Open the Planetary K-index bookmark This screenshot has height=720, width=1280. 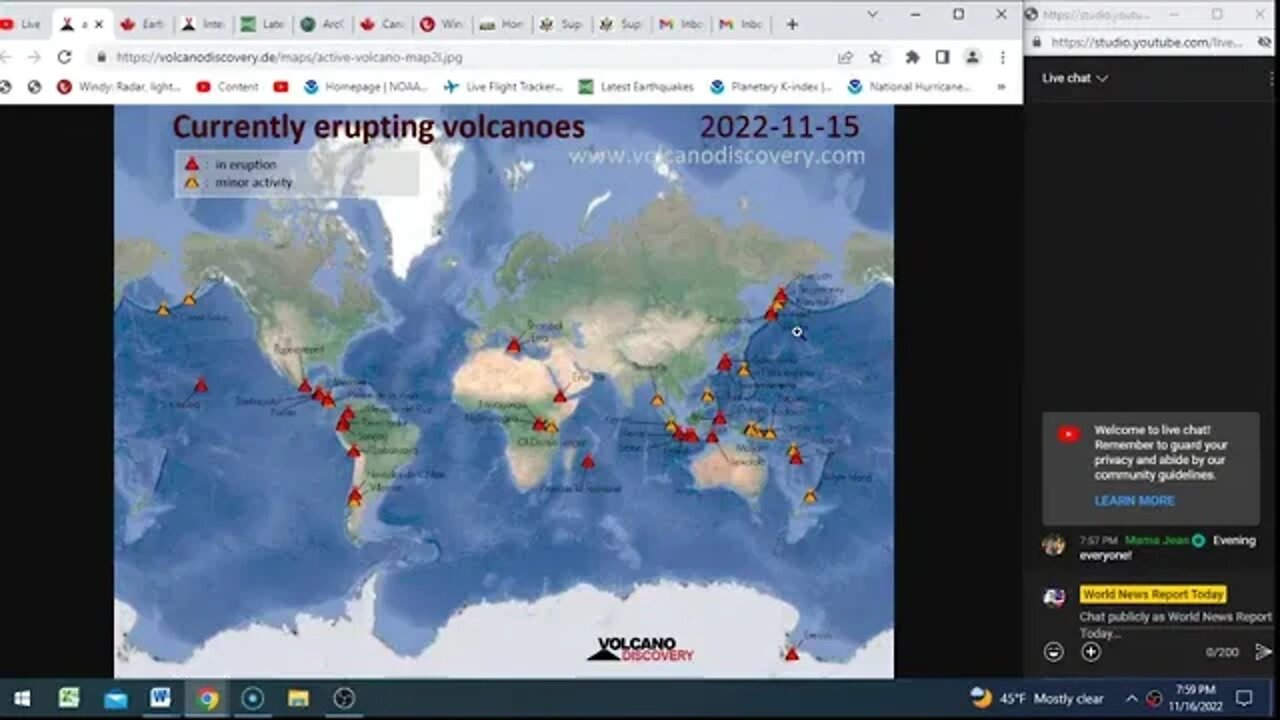(771, 87)
